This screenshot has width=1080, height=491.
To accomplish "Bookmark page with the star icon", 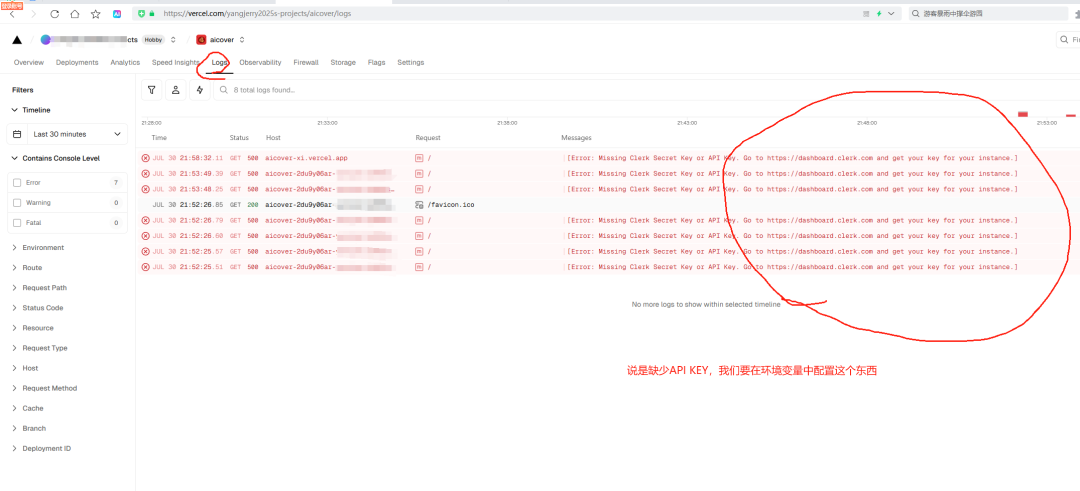I will point(96,14).
